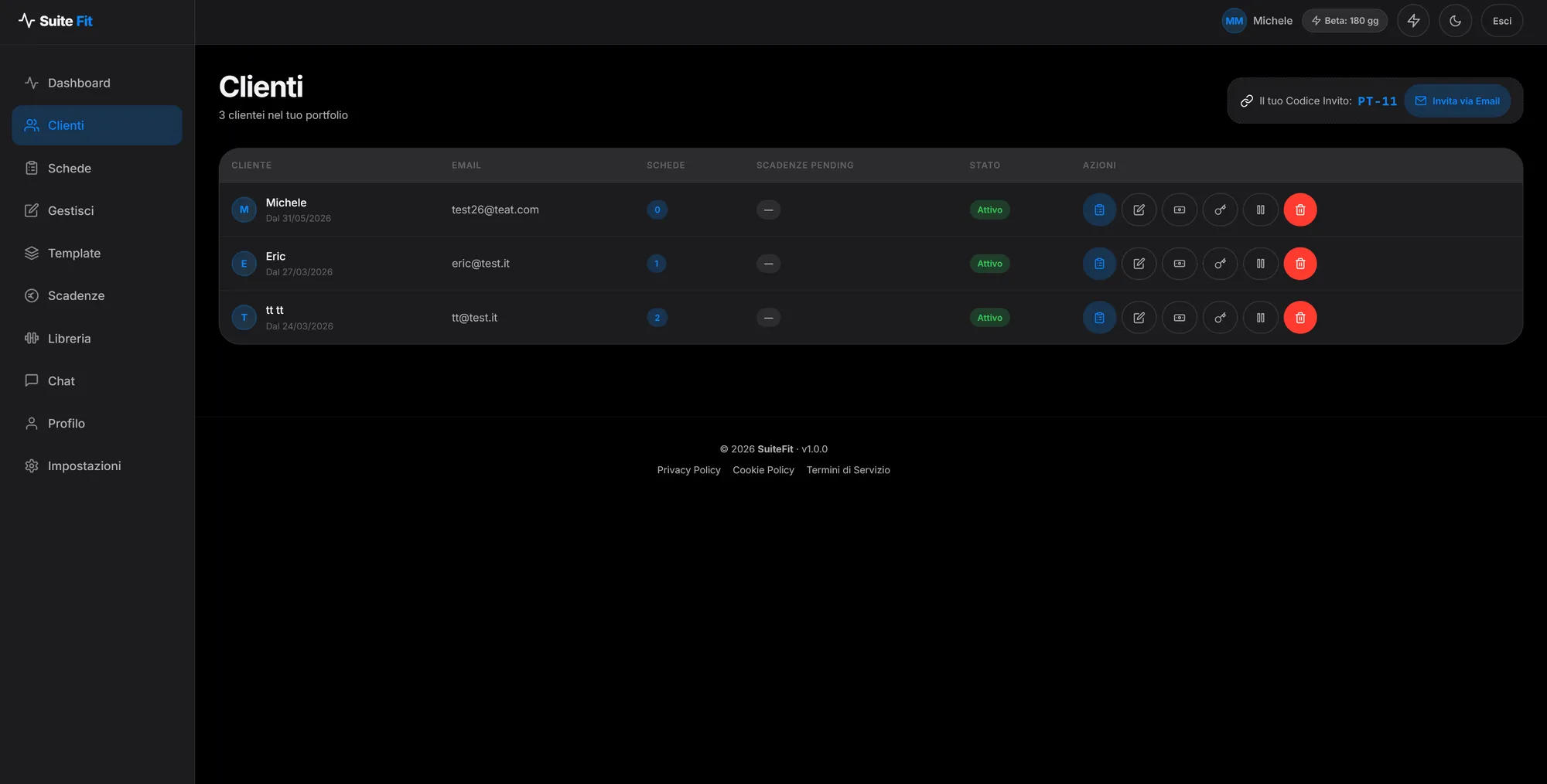Click the Suite Fit logo
The height and width of the screenshot is (784, 1547).
point(55,21)
